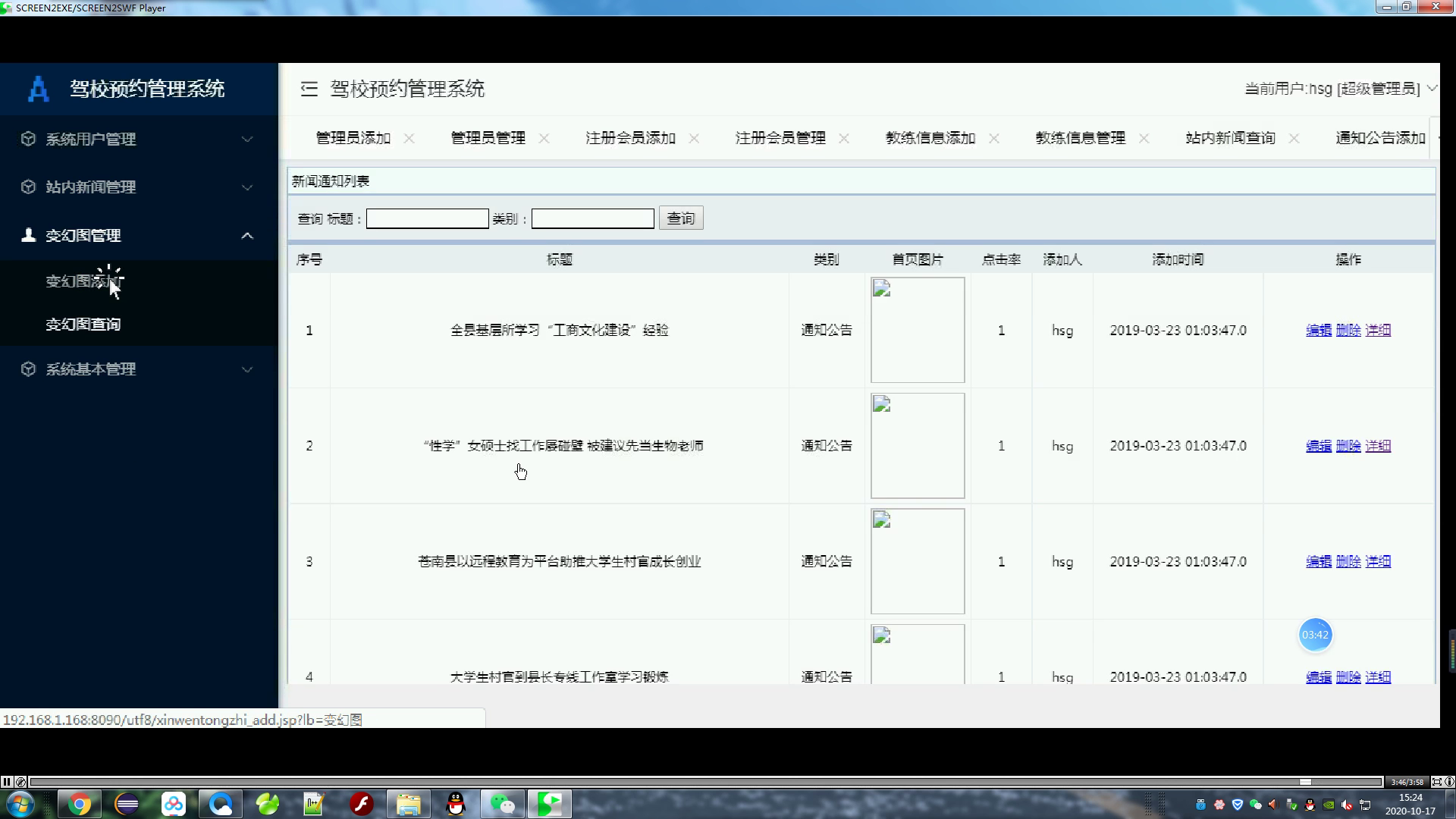Image resolution: width=1456 pixels, height=819 pixels.
Task: Pause playback in the SCREEN2SWF player
Action: click(x=6, y=782)
